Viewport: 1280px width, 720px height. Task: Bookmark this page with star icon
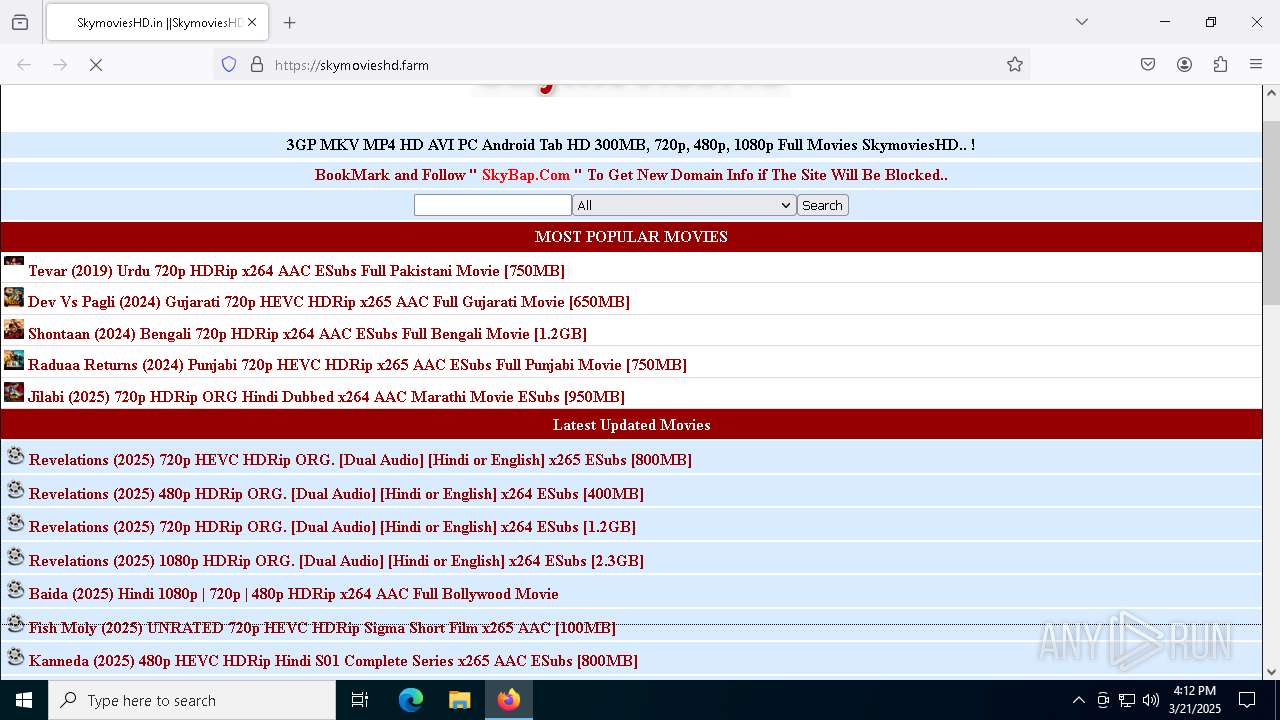coord(1015,64)
